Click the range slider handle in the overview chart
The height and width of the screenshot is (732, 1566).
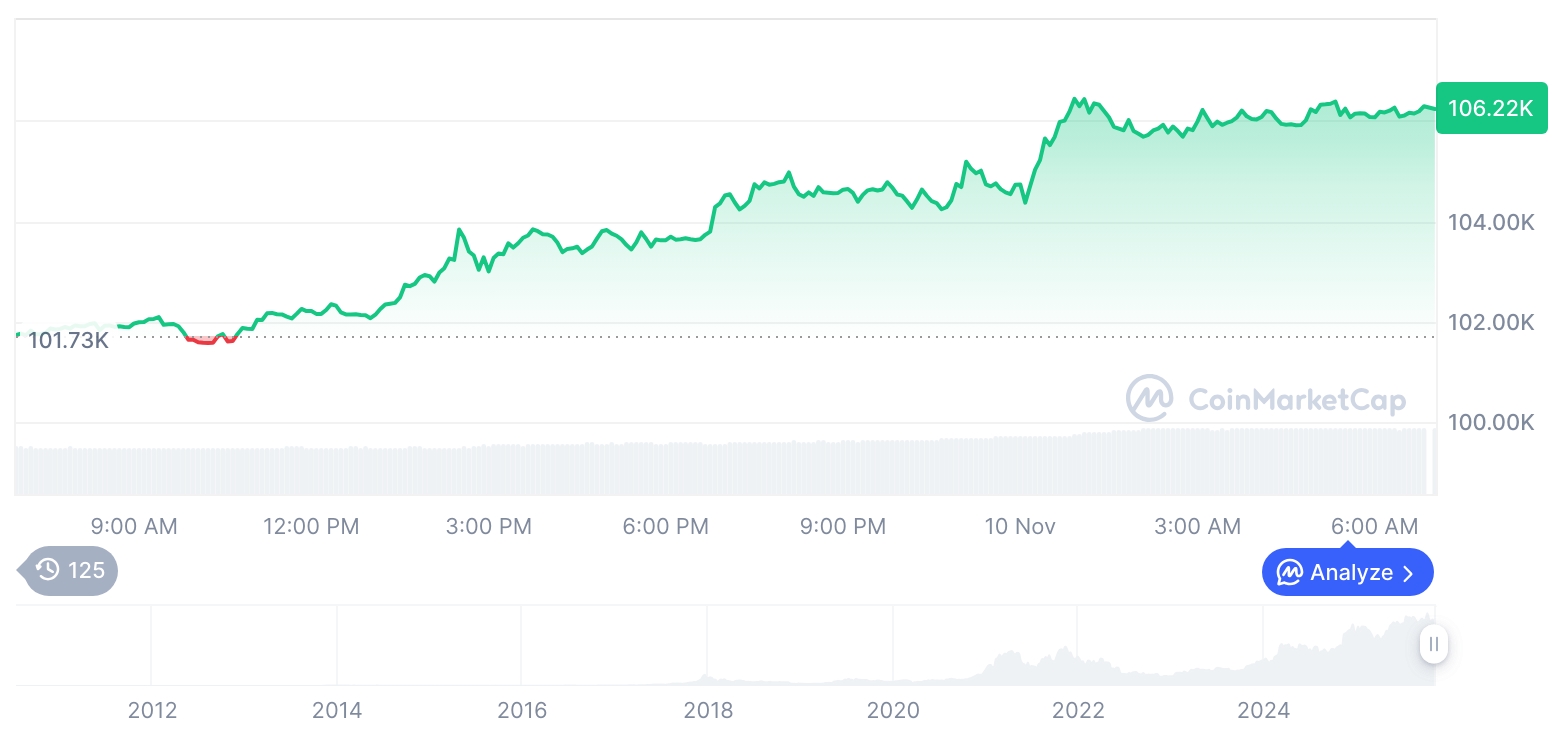click(x=1434, y=644)
